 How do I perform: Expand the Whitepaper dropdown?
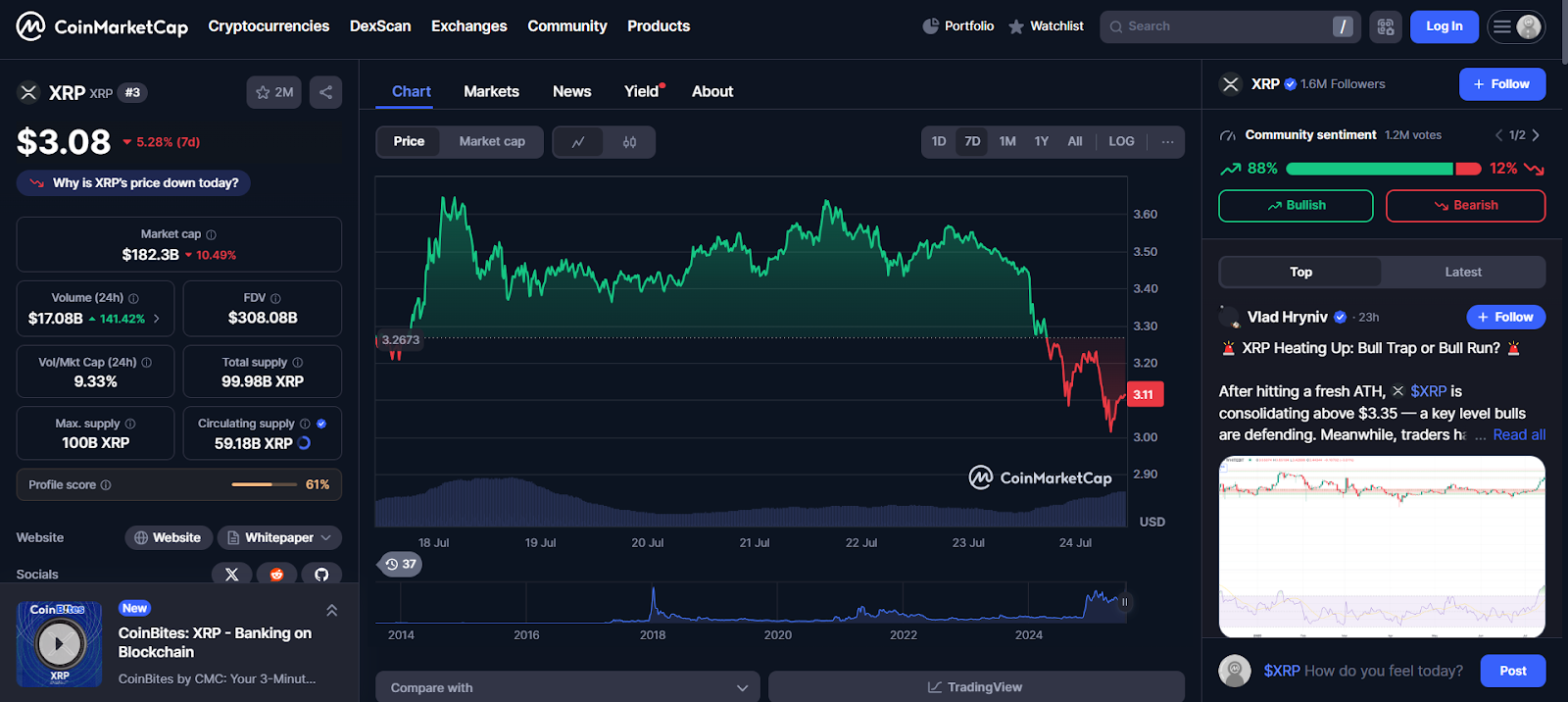tap(279, 538)
